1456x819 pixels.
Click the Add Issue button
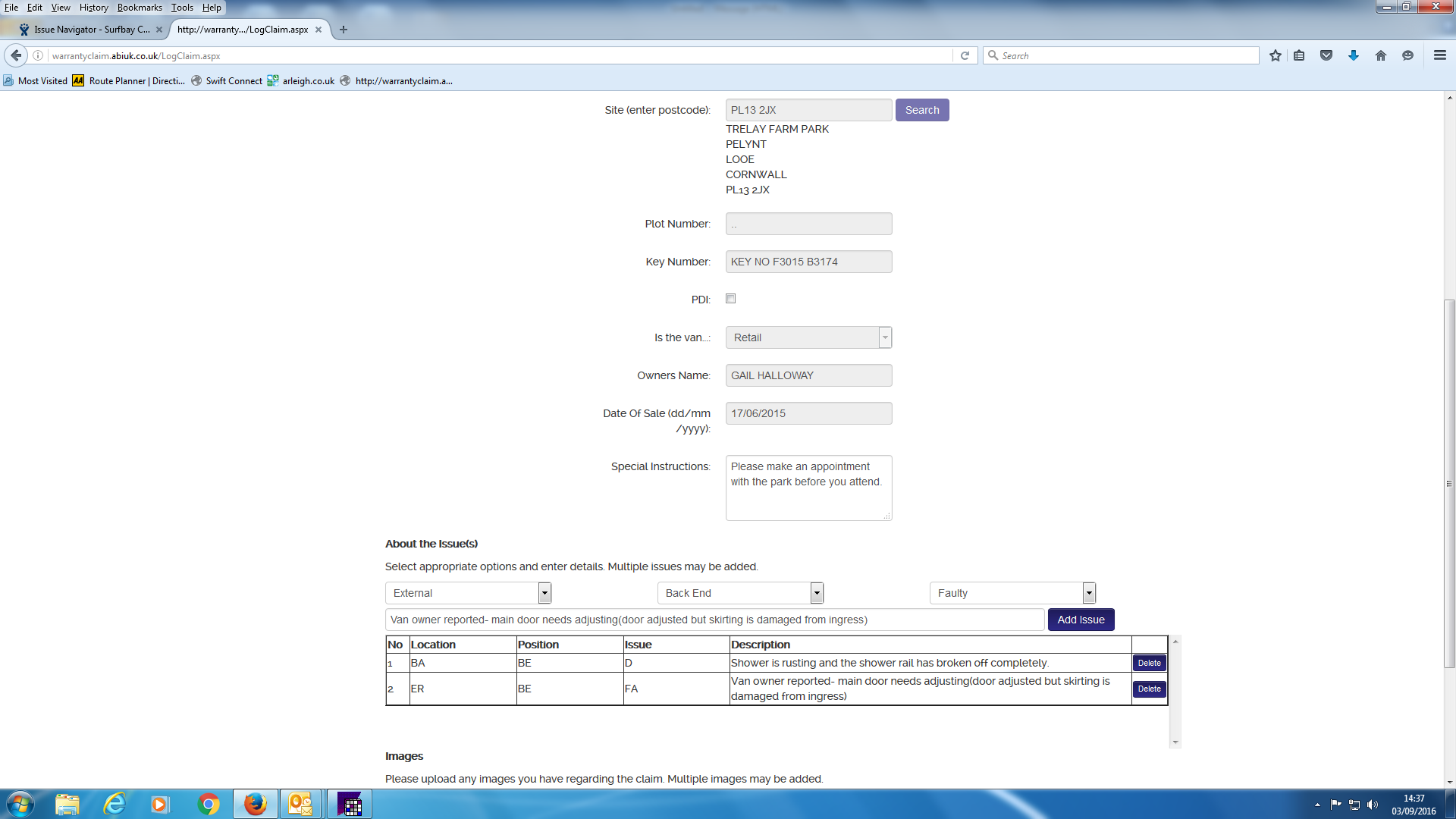click(1081, 620)
